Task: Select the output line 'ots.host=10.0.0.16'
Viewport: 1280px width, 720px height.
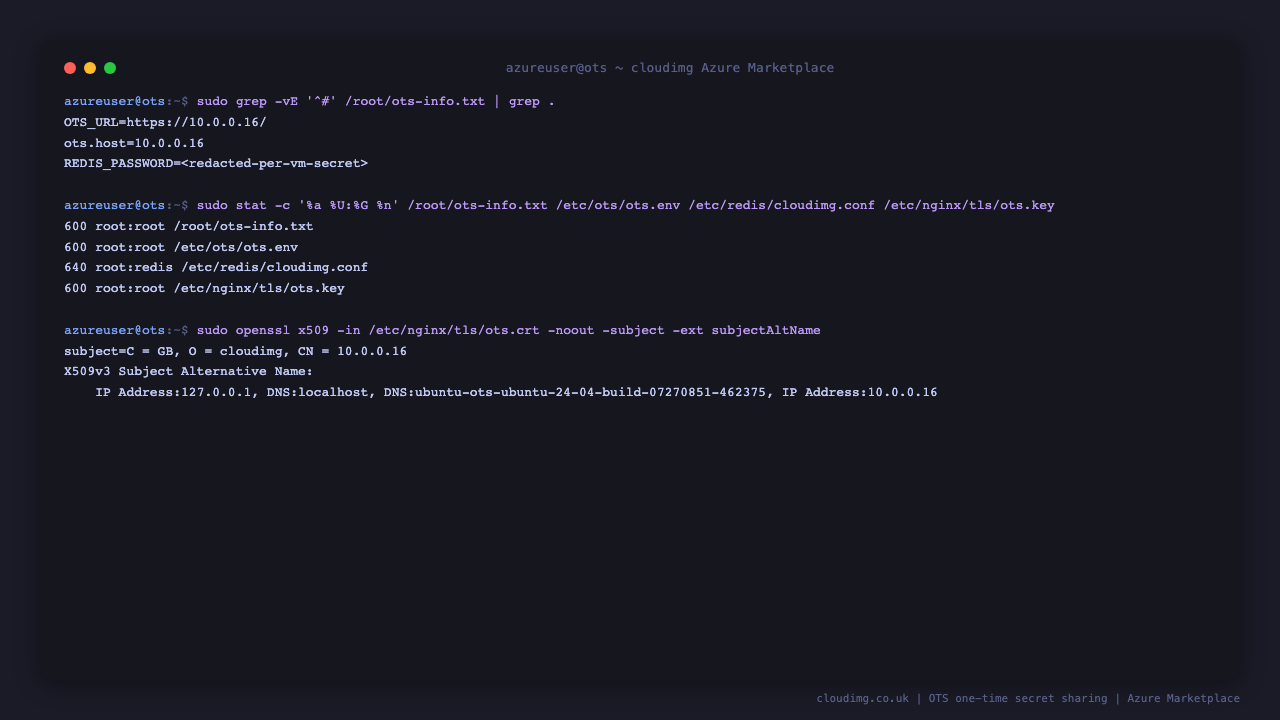Action: click(x=134, y=143)
